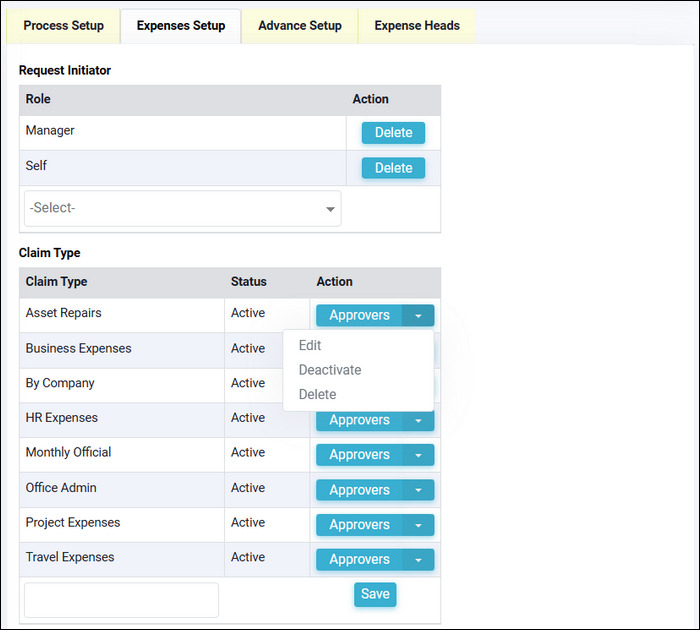Click Approvers for Monthly Official
The image size is (700, 630).
coord(359,455)
